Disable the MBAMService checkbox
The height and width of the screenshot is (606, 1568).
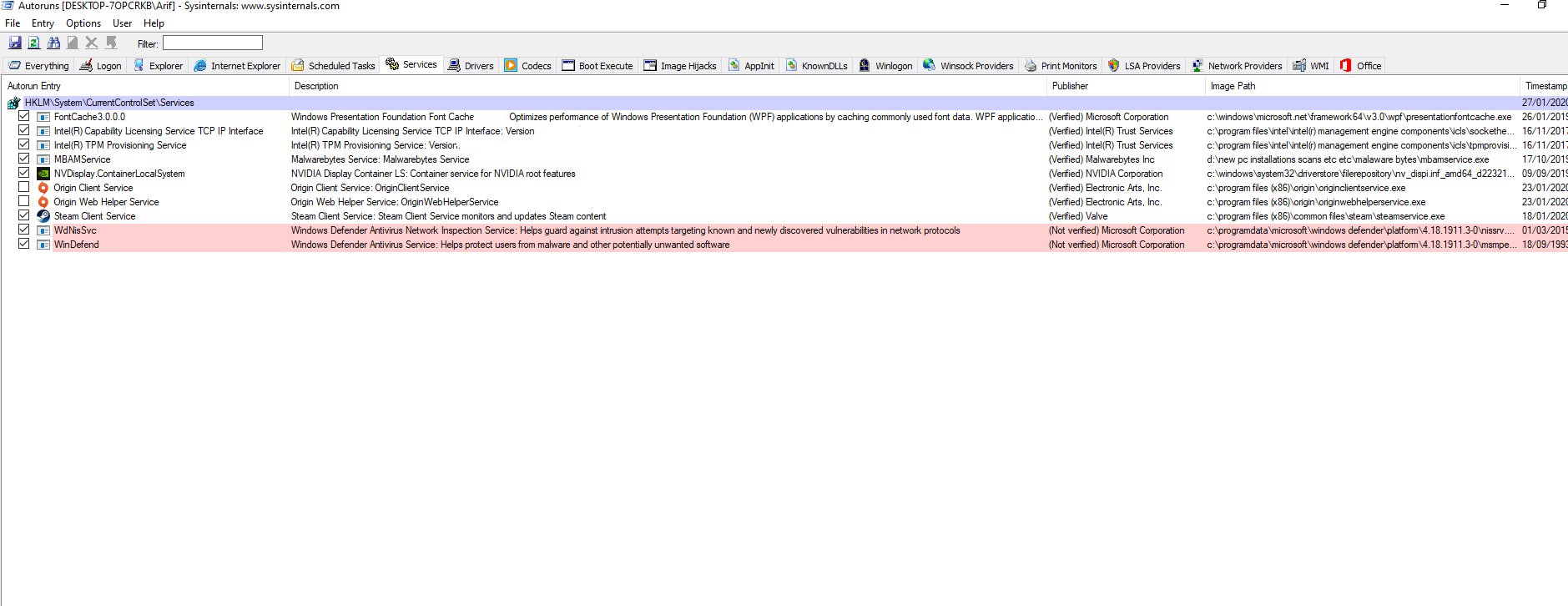24,159
